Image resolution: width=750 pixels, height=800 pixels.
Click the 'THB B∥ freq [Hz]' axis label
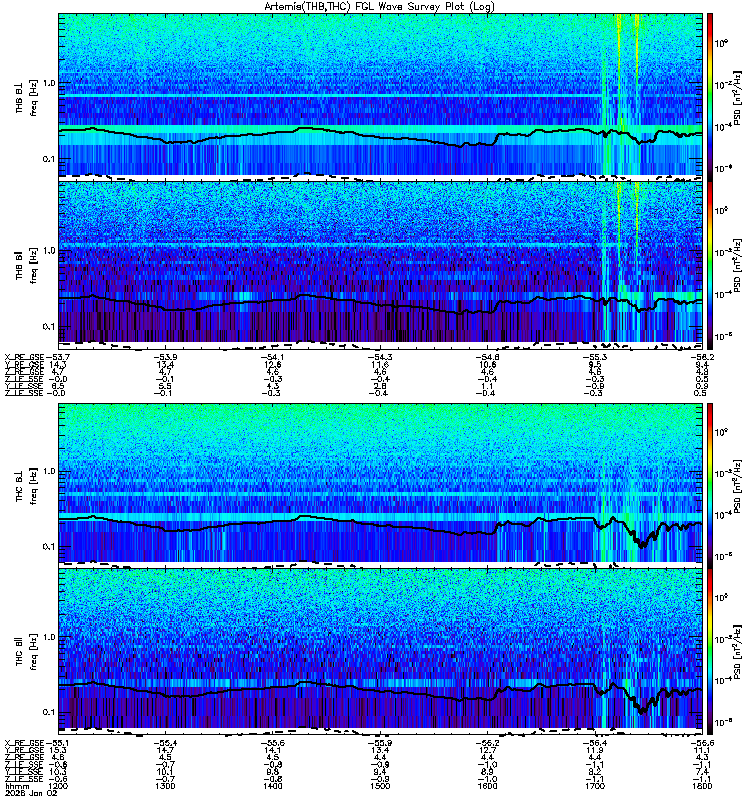tap(27, 265)
